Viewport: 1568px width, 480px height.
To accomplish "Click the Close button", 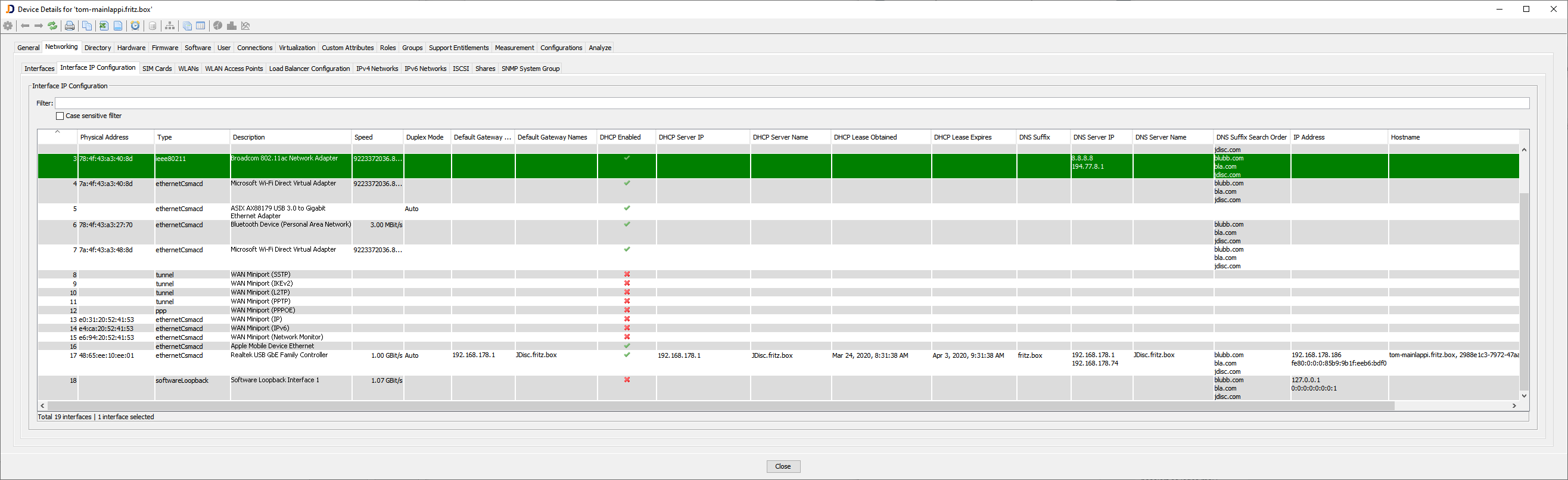I will 783,466.
